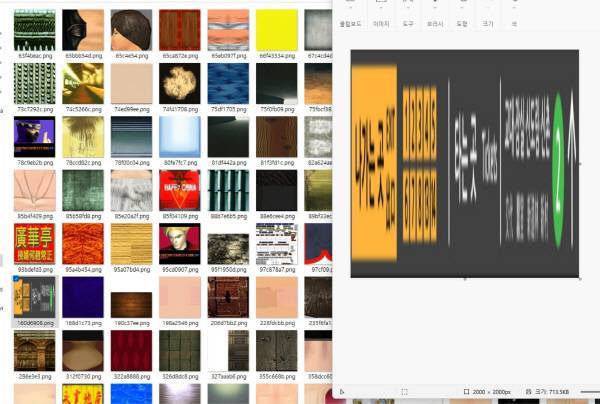Click the 327aaab6.png file name

[x=229, y=377]
